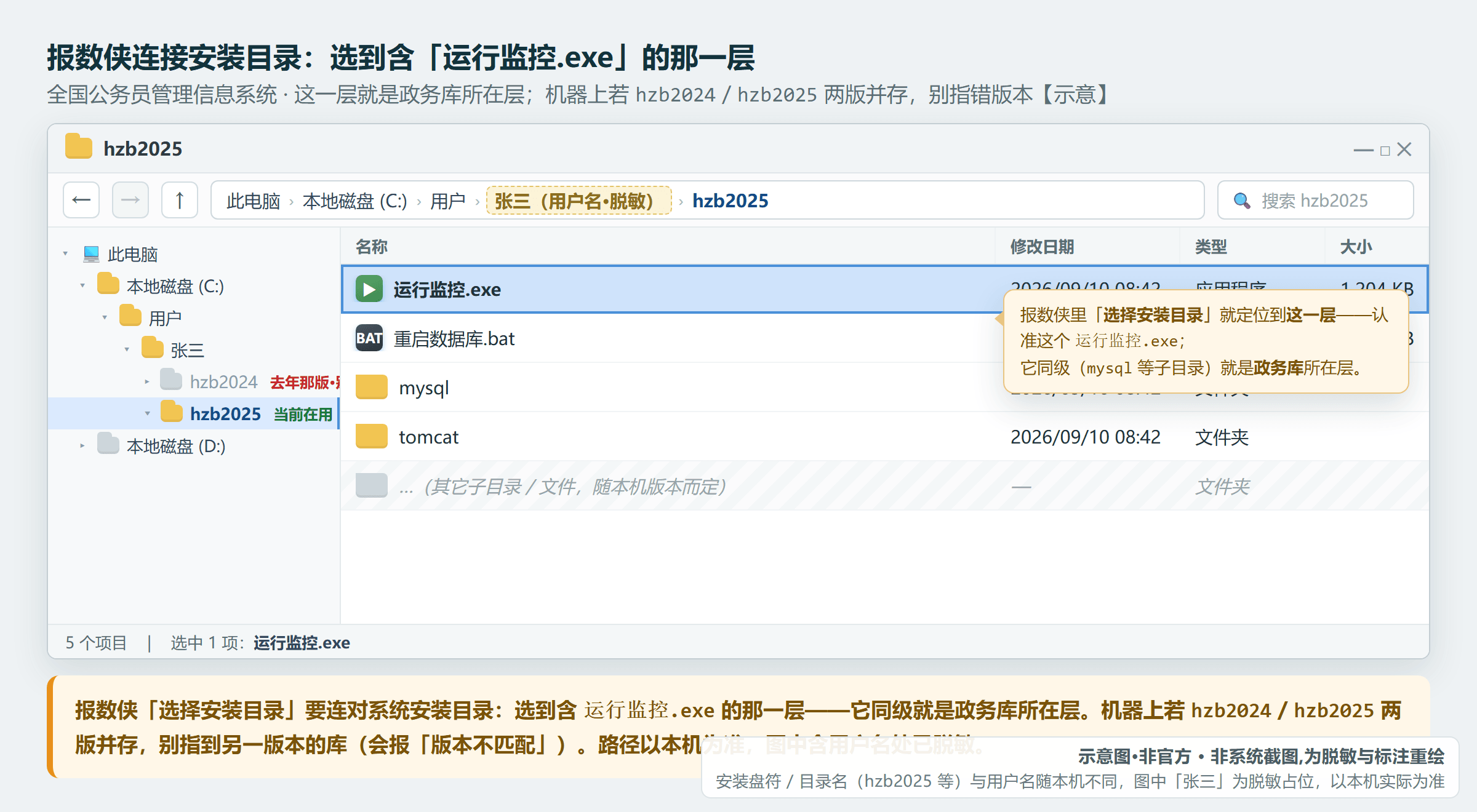The height and width of the screenshot is (812, 1477).
Task: Minimize the hzb2025 window
Action: coord(1364,149)
